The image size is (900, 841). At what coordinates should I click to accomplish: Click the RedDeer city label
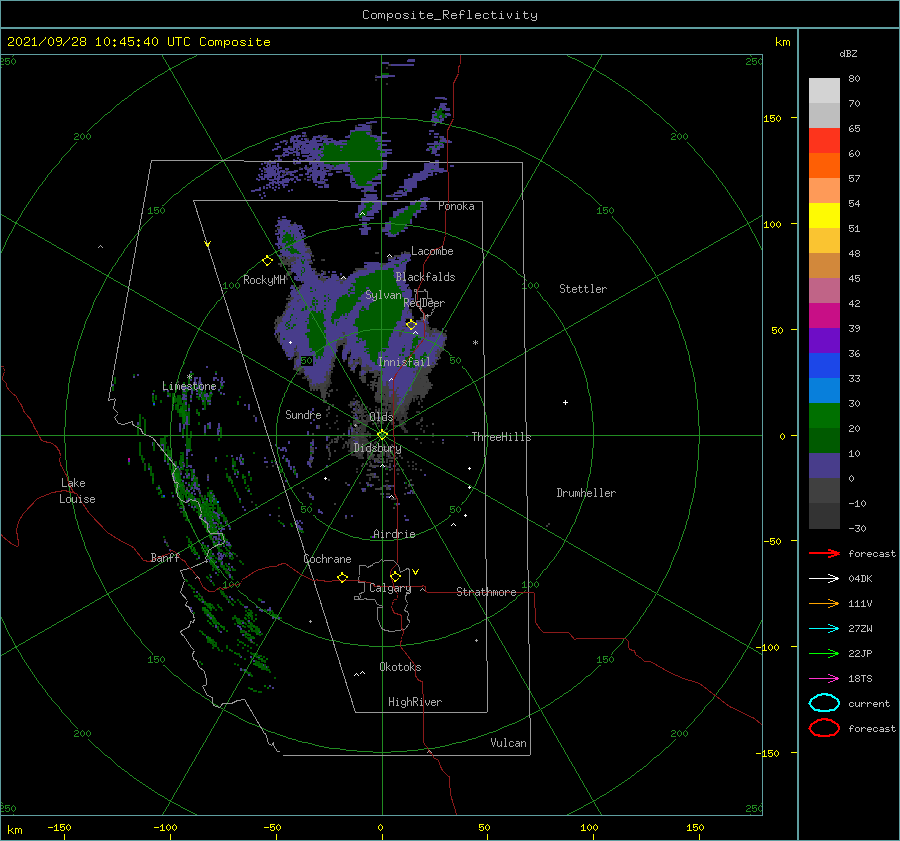click(x=424, y=303)
